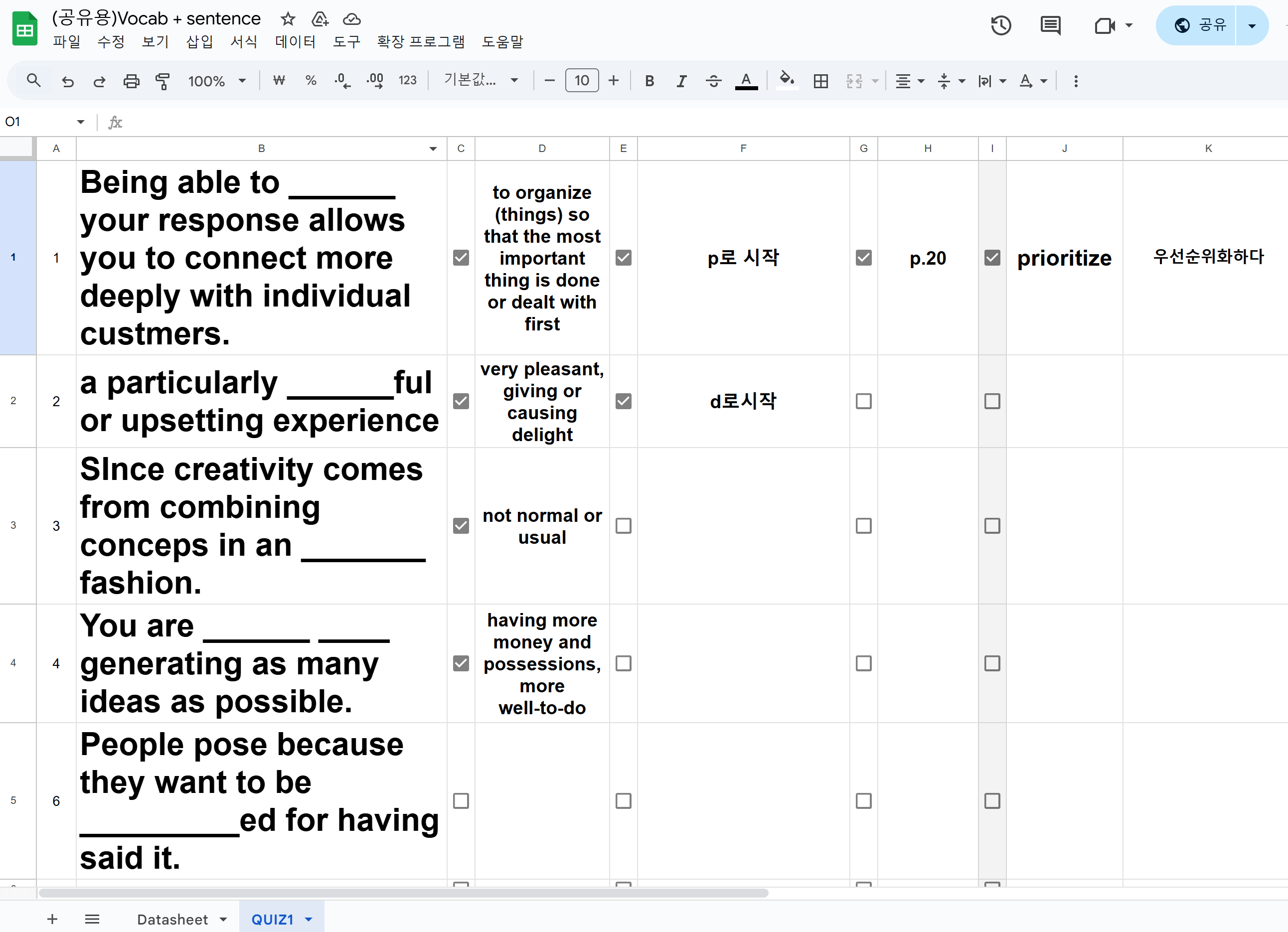
Task: Click the print icon in toolbar
Action: tap(131, 81)
